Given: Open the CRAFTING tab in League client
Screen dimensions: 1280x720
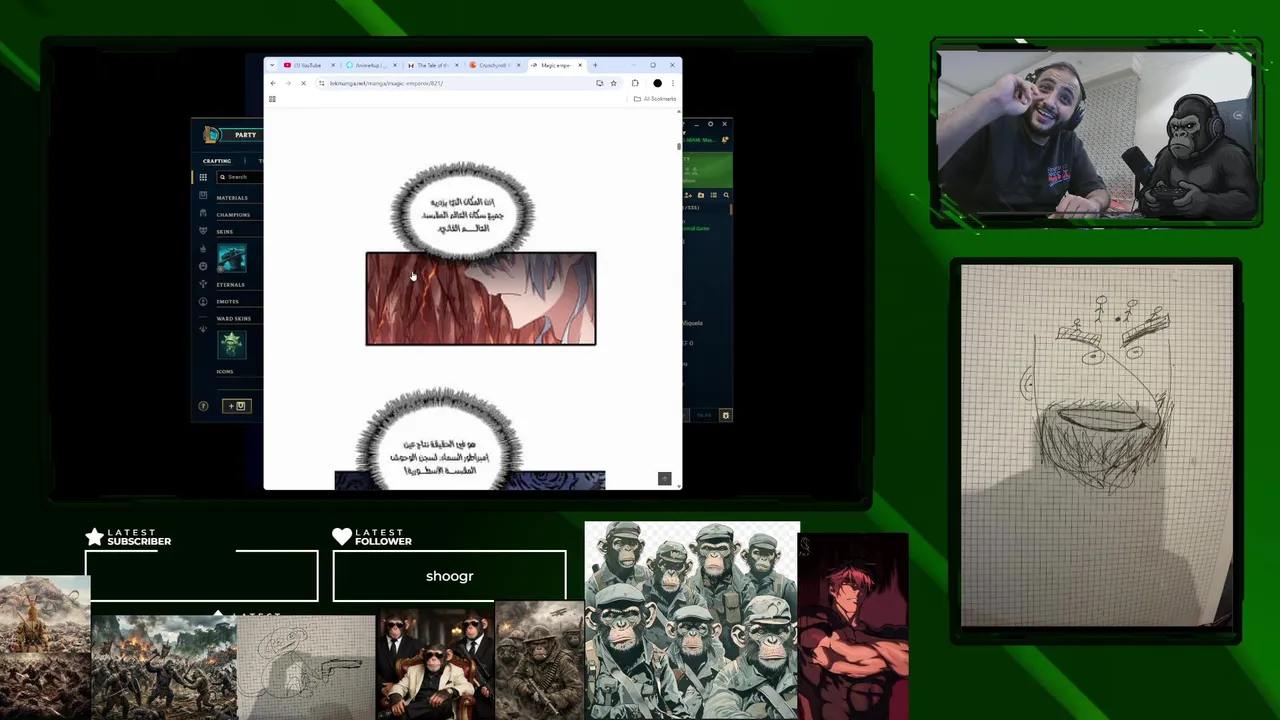Looking at the screenshot, I should [217, 161].
